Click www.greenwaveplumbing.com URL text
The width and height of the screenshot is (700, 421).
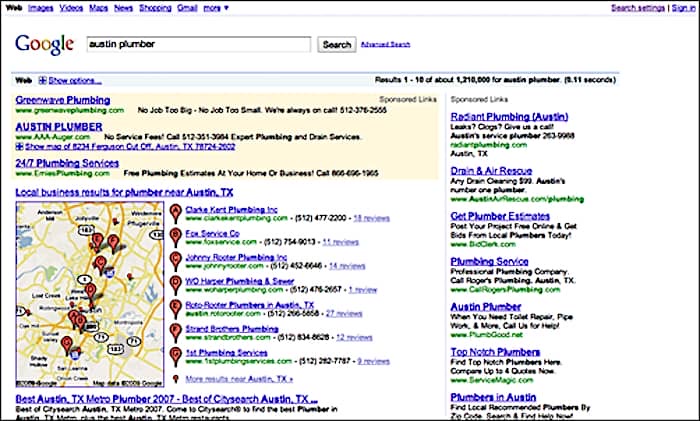click(x=70, y=110)
